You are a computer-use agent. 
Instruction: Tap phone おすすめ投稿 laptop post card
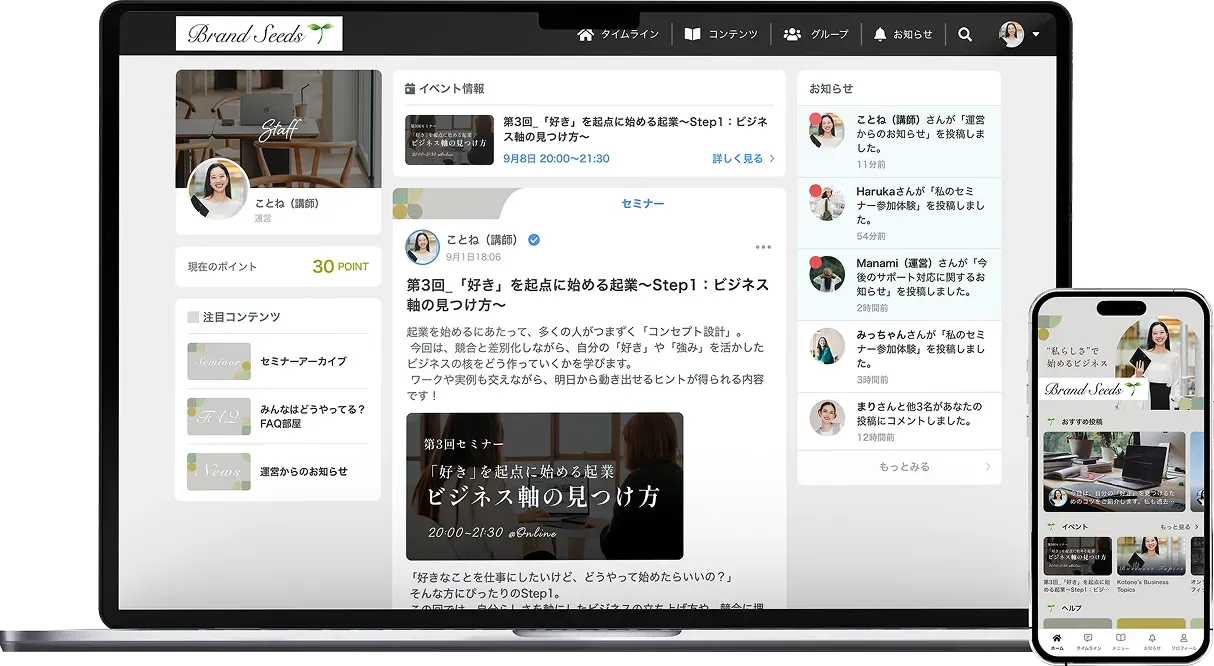pyautogui.click(x=1114, y=471)
